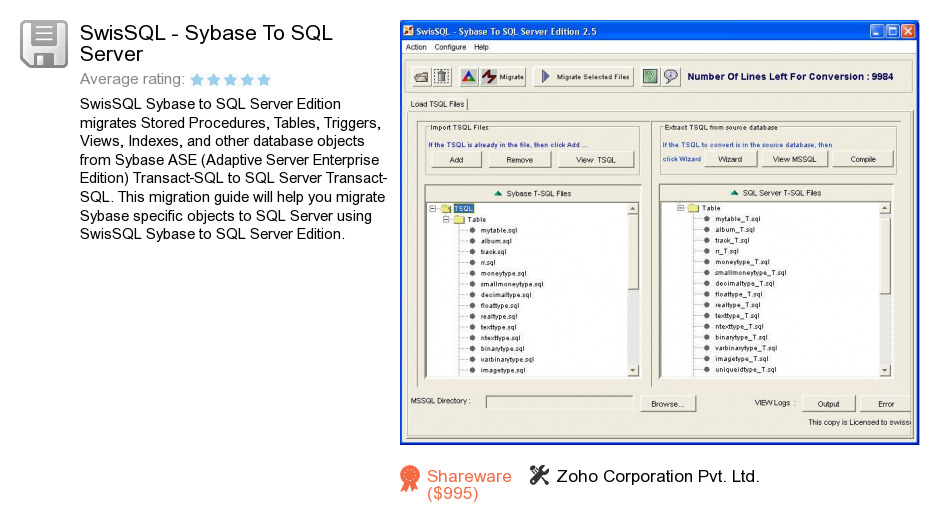
Task: Open the Error log button
Action: coord(885,404)
